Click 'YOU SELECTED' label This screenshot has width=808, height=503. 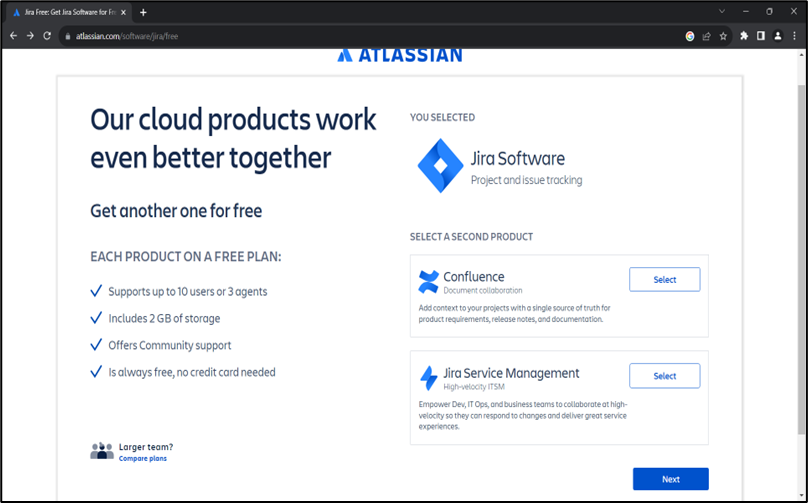coord(442,118)
